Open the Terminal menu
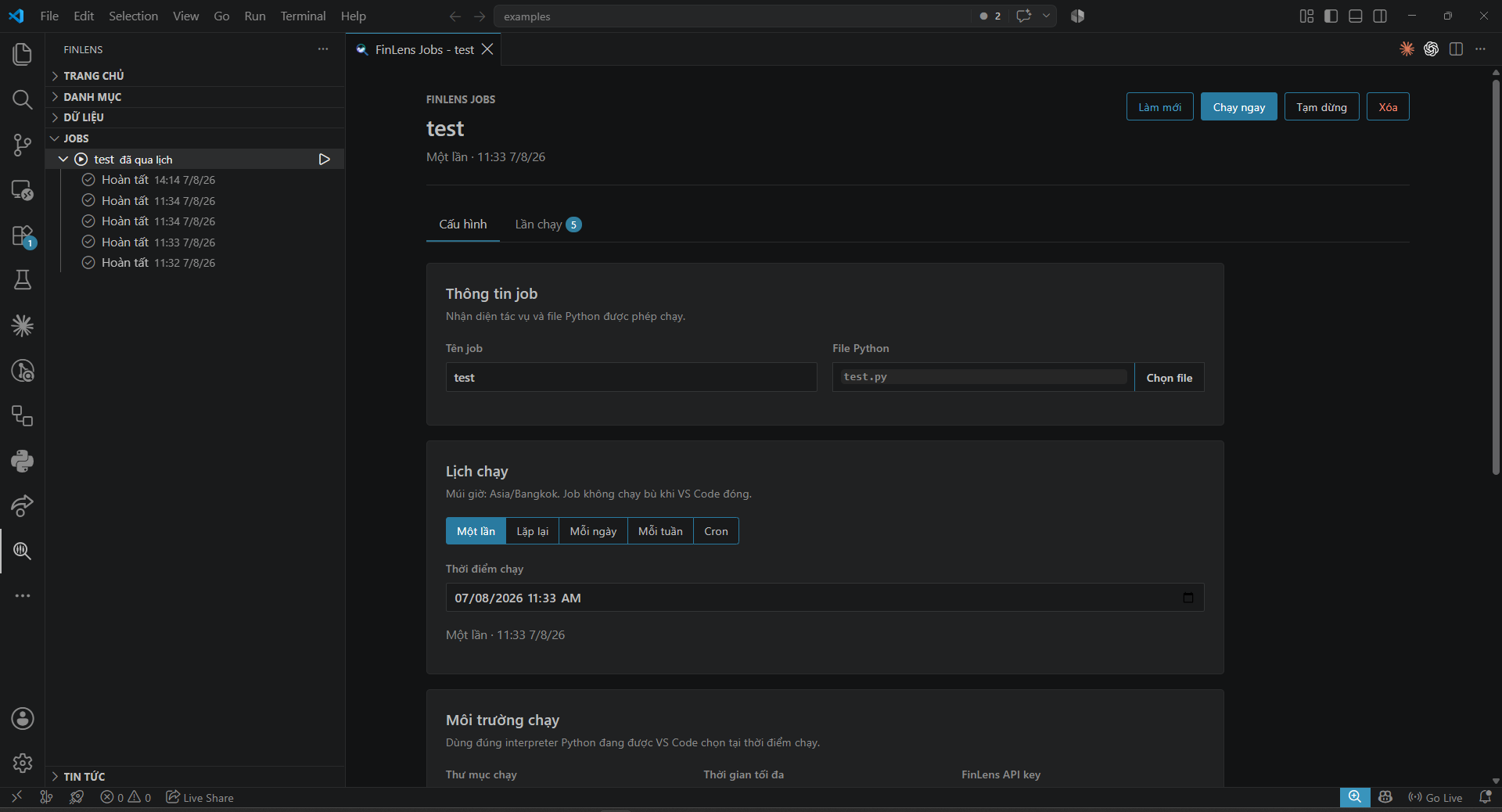This screenshot has width=1502, height=812. 303,16
